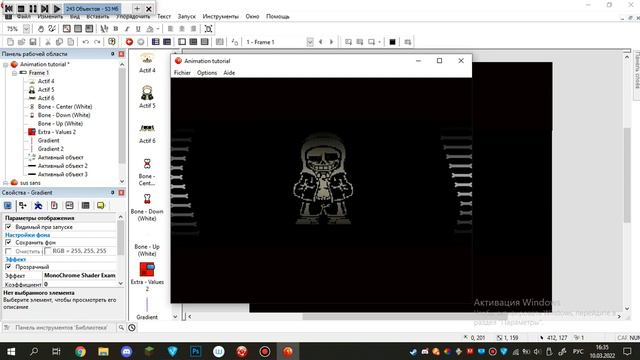This screenshot has height=360, width=640.
Task: Go to previous frame arrow
Action: (x=320, y=42)
